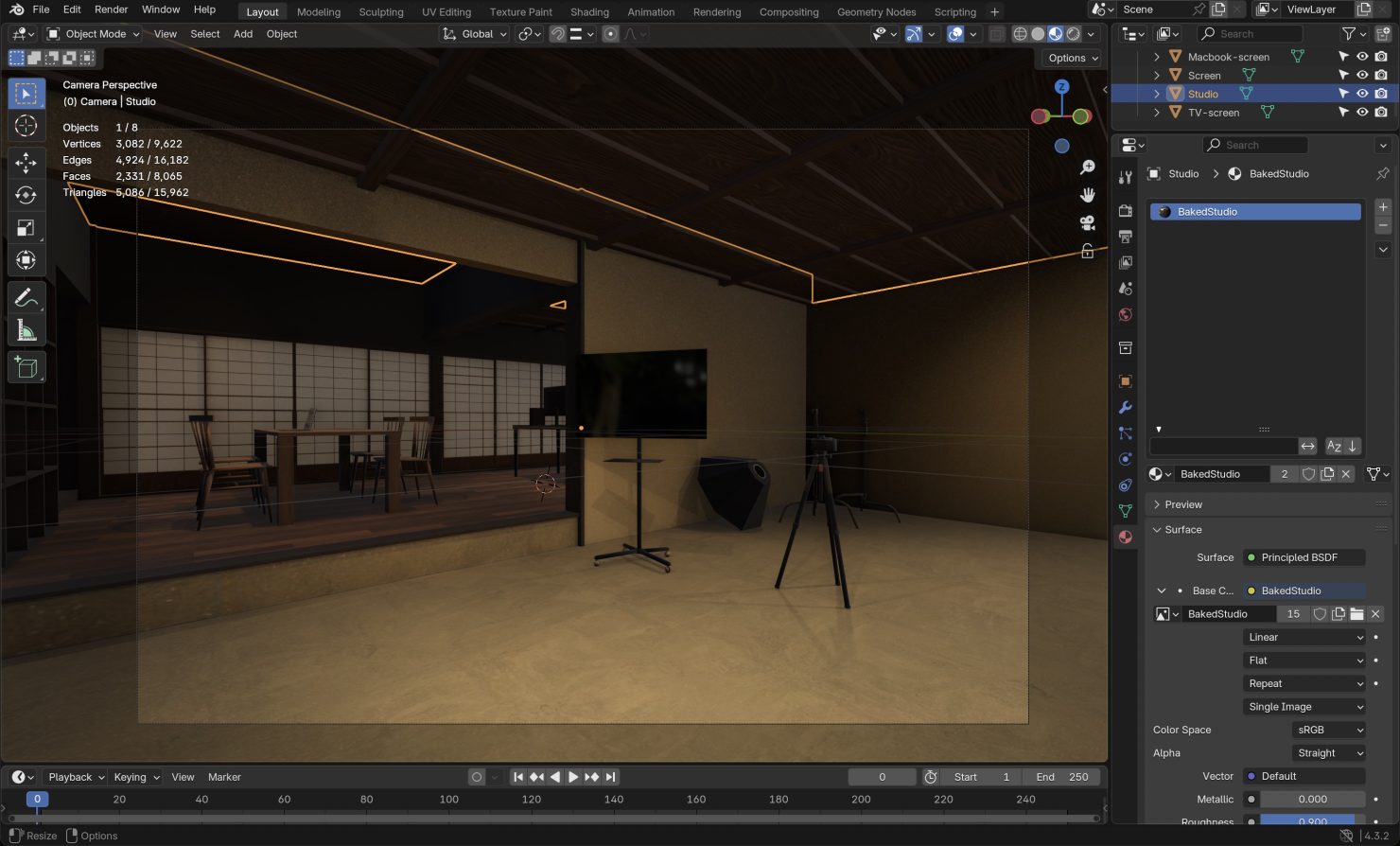Adjust the Metallic value slider

1312,799
